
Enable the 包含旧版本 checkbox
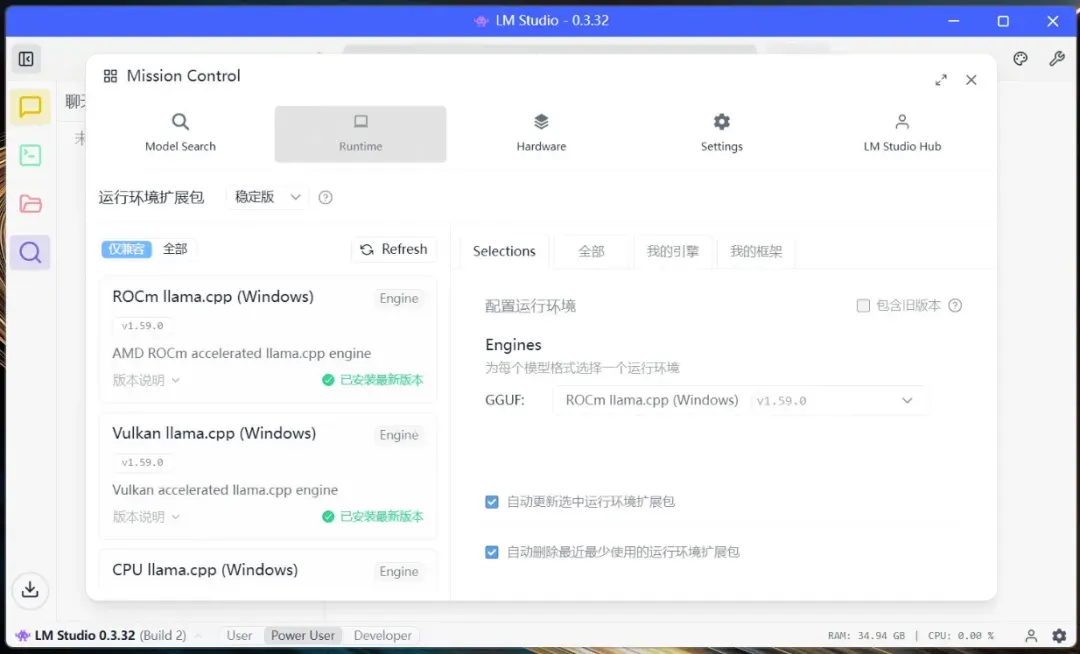[863, 306]
